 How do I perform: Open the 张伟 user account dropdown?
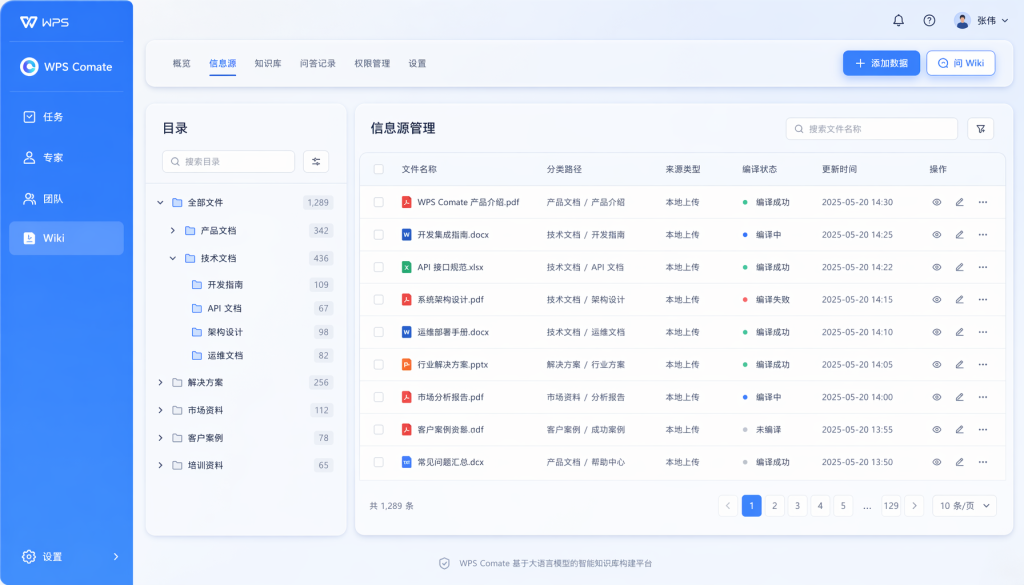point(981,20)
